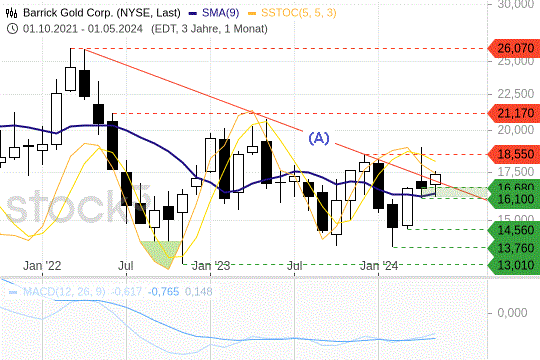Click the dark blue SMA(9) legend swatch
This screenshot has height=360, width=540.
[193, 14]
